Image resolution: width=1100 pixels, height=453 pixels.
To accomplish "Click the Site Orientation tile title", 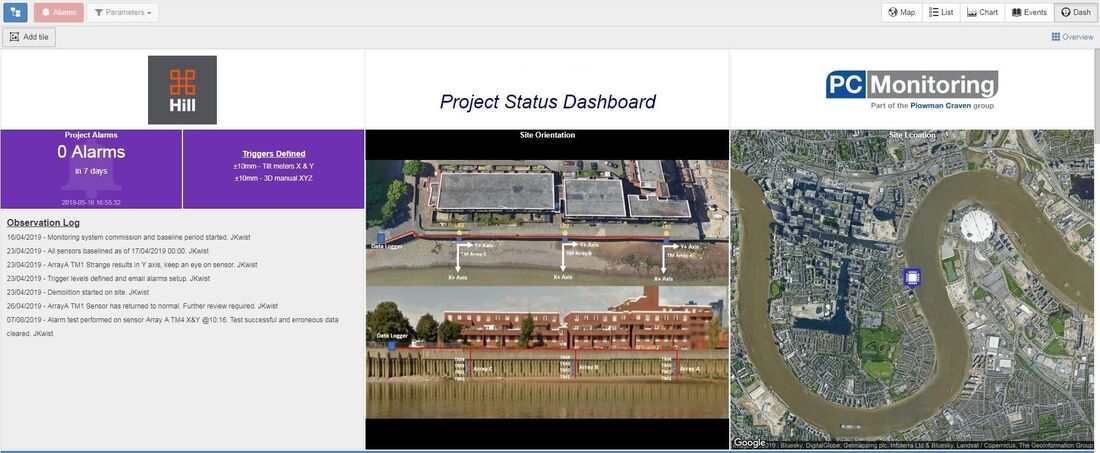I will [547, 135].
